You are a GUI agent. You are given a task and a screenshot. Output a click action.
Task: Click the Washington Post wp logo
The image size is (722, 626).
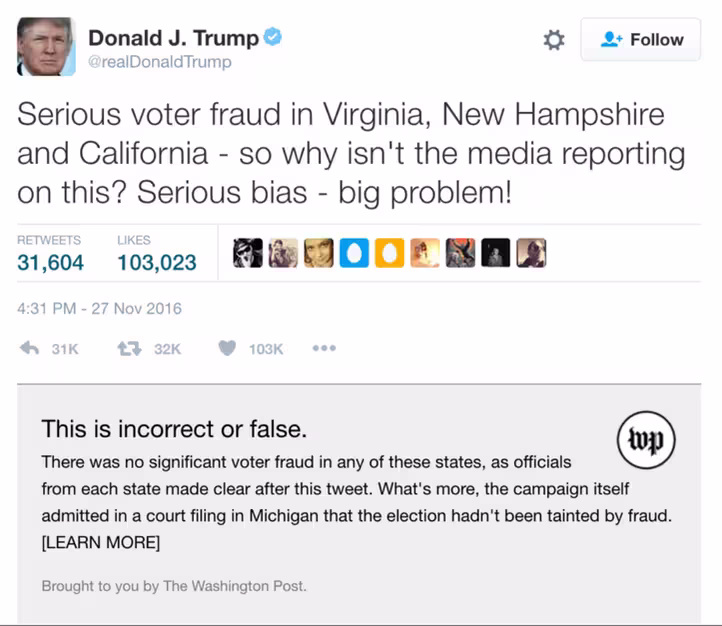click(646, 440)
